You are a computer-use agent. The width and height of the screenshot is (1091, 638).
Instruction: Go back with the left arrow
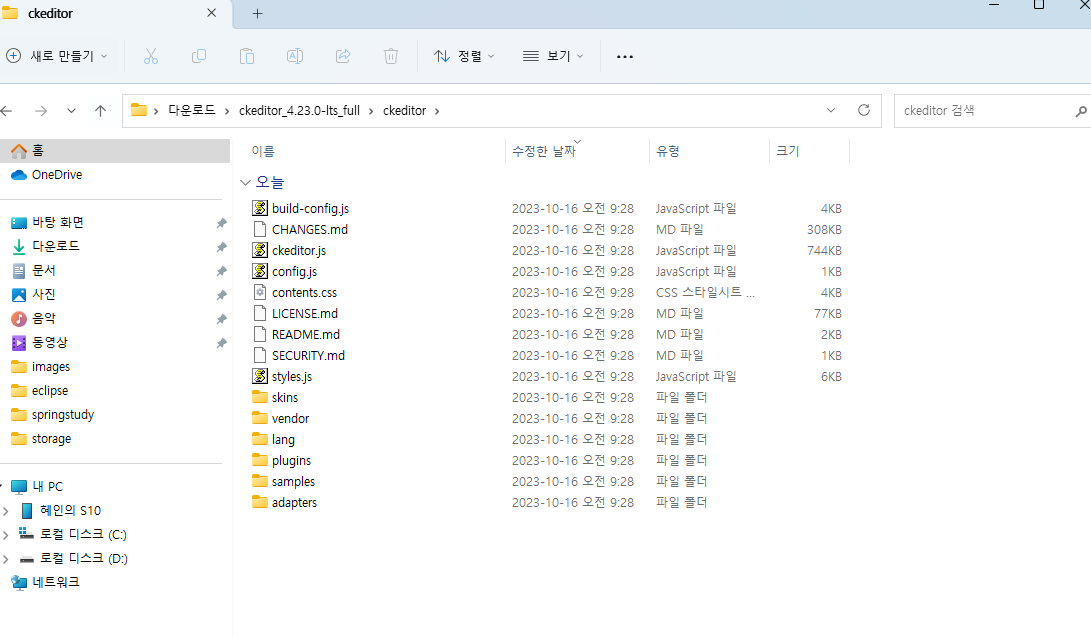coord(8,111)
